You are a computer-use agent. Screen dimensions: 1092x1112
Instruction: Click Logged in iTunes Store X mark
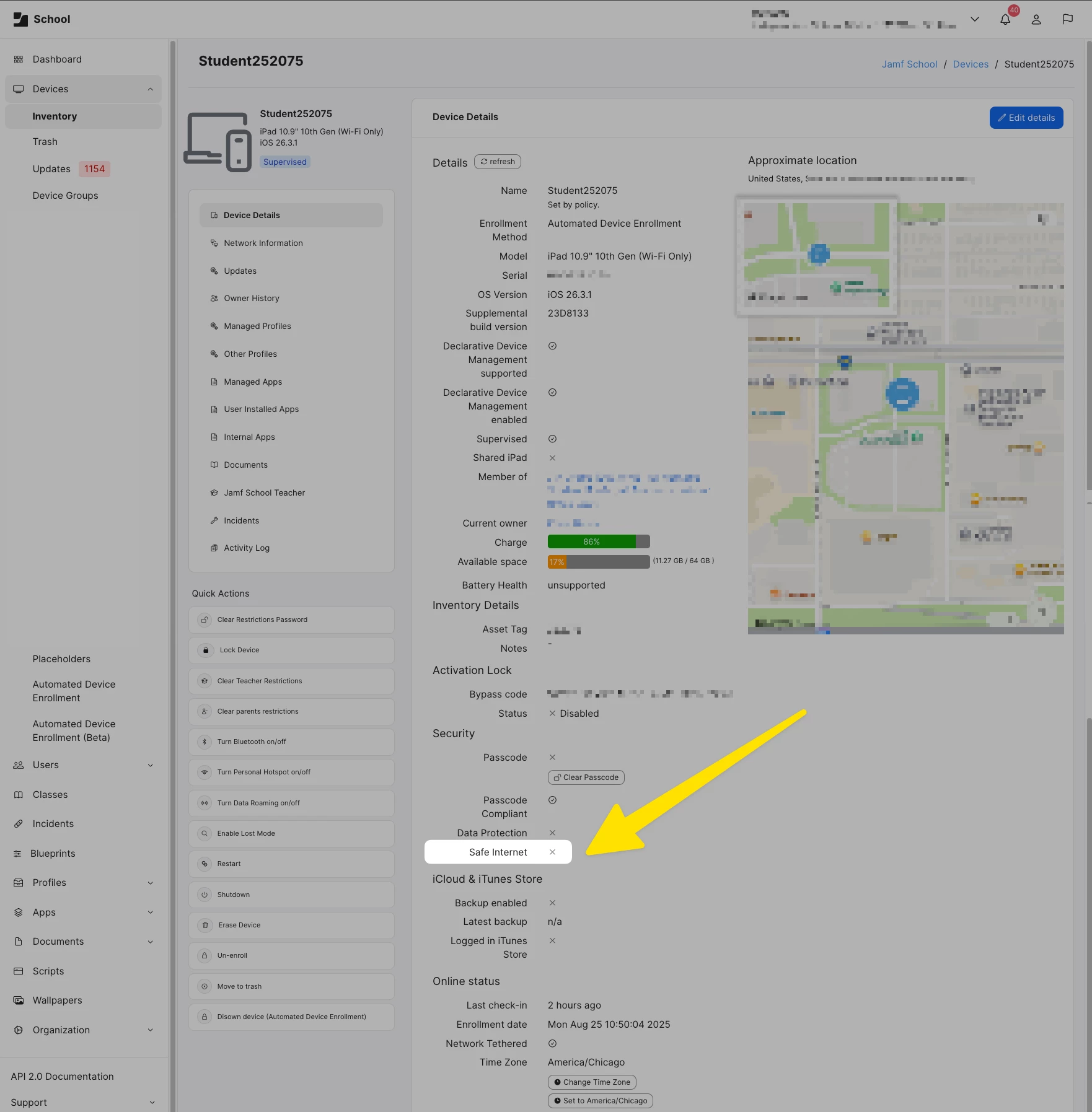click(552, 940)
